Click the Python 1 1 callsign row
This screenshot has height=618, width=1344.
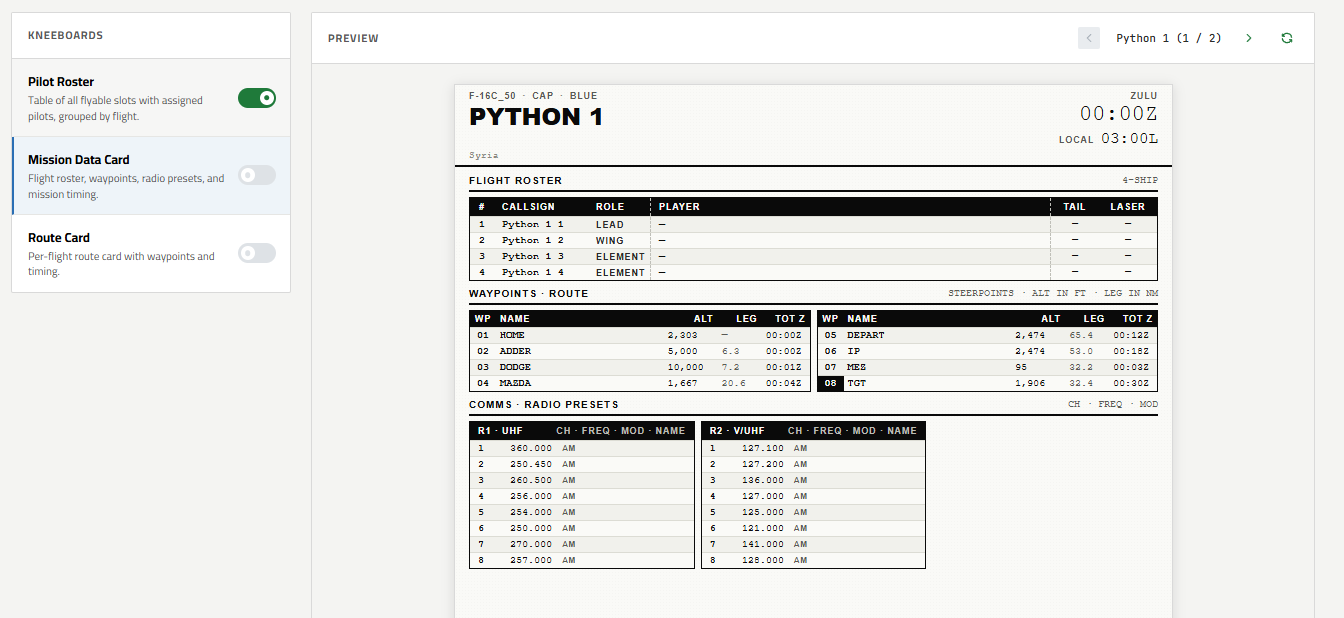813,224
